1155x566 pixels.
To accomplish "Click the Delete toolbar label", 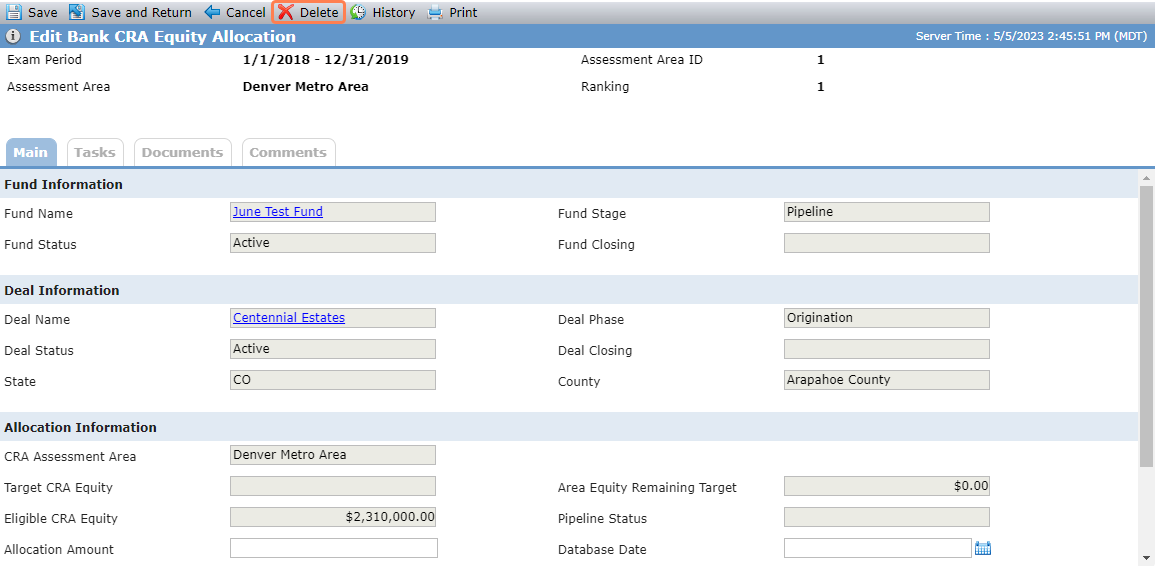I will pos(319,13).
